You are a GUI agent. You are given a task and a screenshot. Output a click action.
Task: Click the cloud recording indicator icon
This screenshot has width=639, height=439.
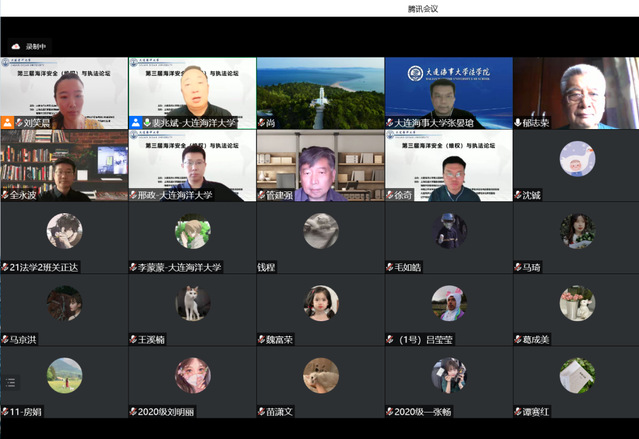pyautogui.click(x=15, y=46)
